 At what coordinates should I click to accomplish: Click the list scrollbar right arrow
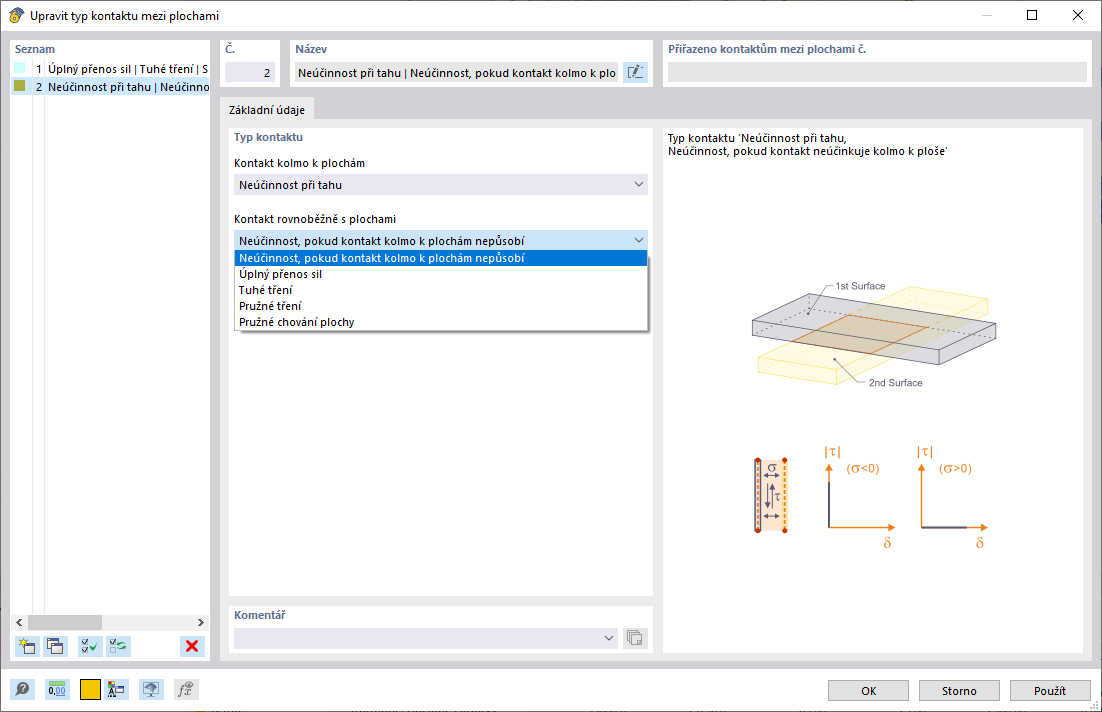pos(200,622)
